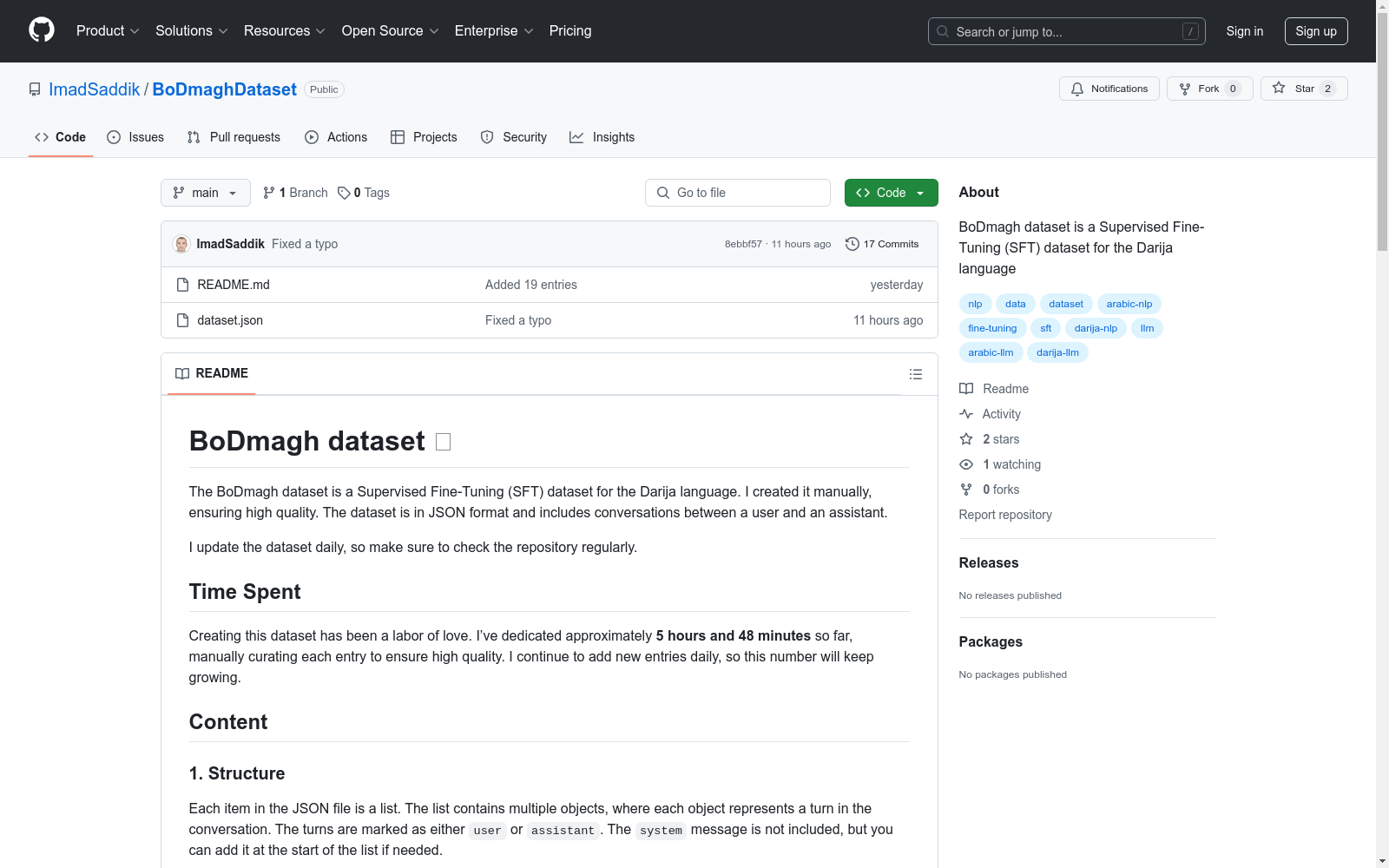The image size is (1389, 868).
Task: Click the repository book icon beside ImadSaddik
Action: pos(35,89)
